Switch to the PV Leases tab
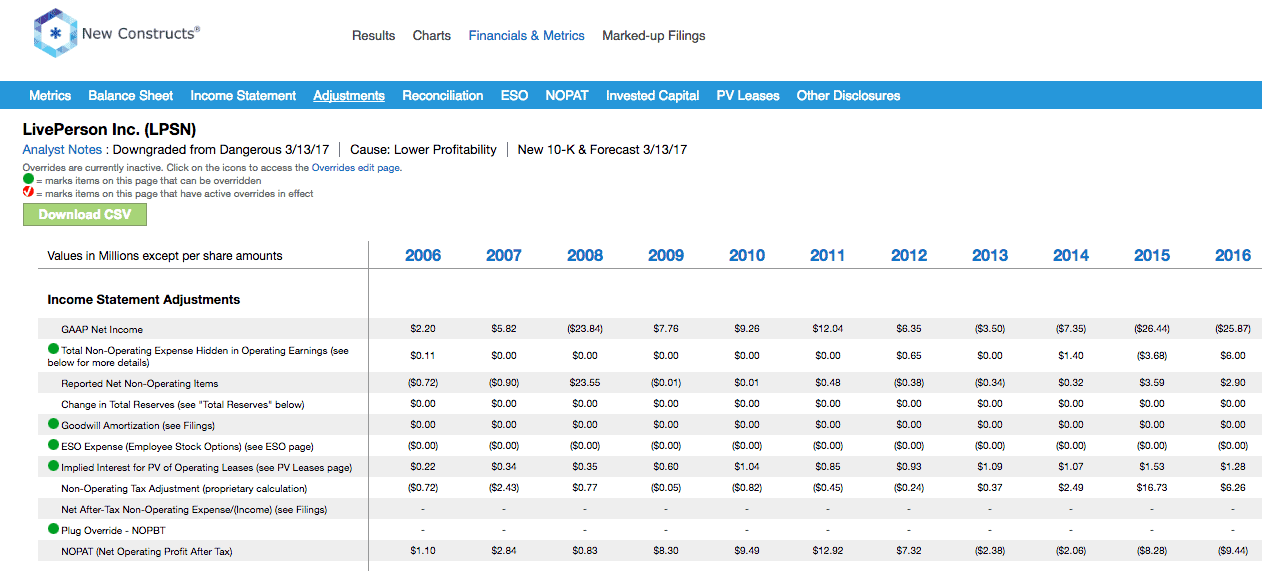 pyautogui.click(x=748, y=96)
